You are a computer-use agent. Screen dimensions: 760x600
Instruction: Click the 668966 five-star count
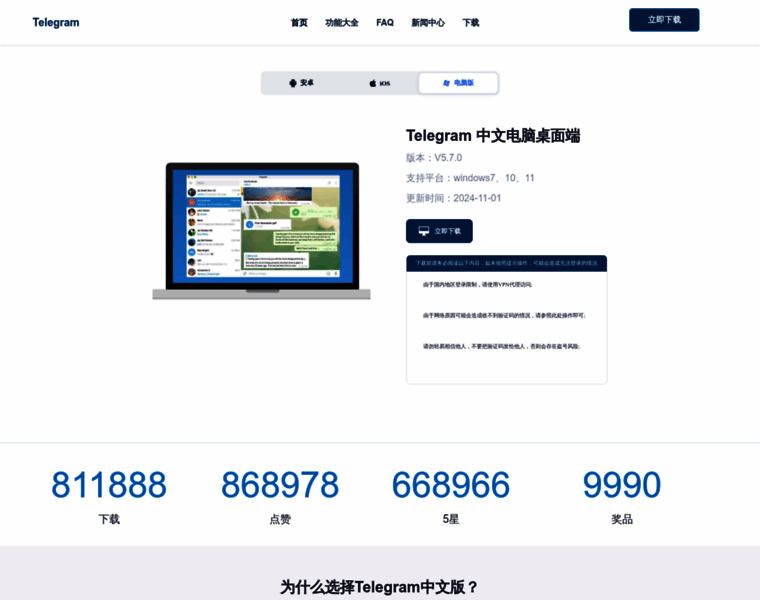point(451,485)
